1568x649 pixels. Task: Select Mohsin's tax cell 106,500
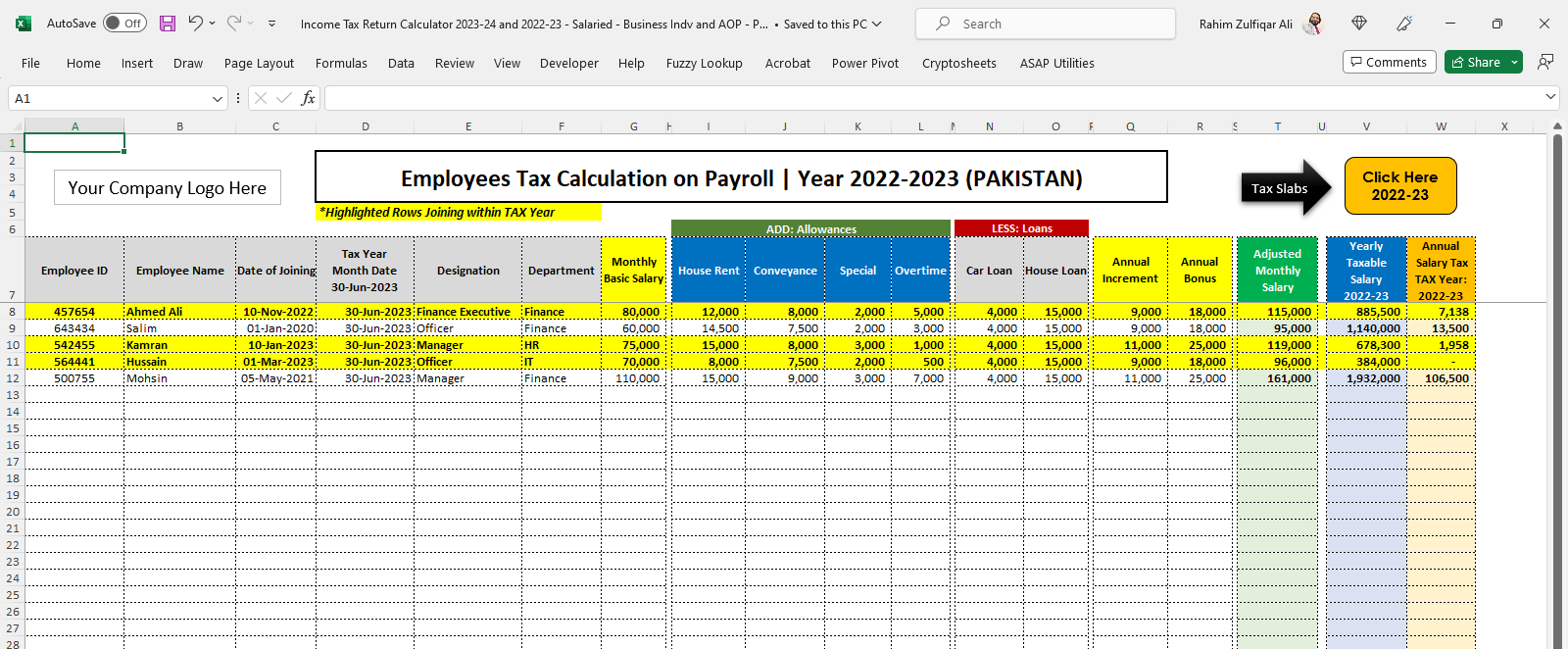(1441, 378)
